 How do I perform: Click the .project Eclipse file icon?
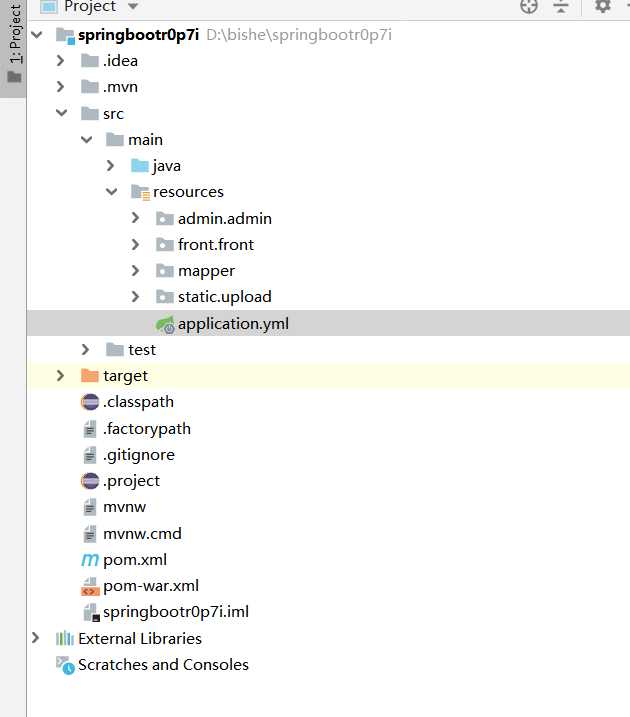tap(90, 481)
